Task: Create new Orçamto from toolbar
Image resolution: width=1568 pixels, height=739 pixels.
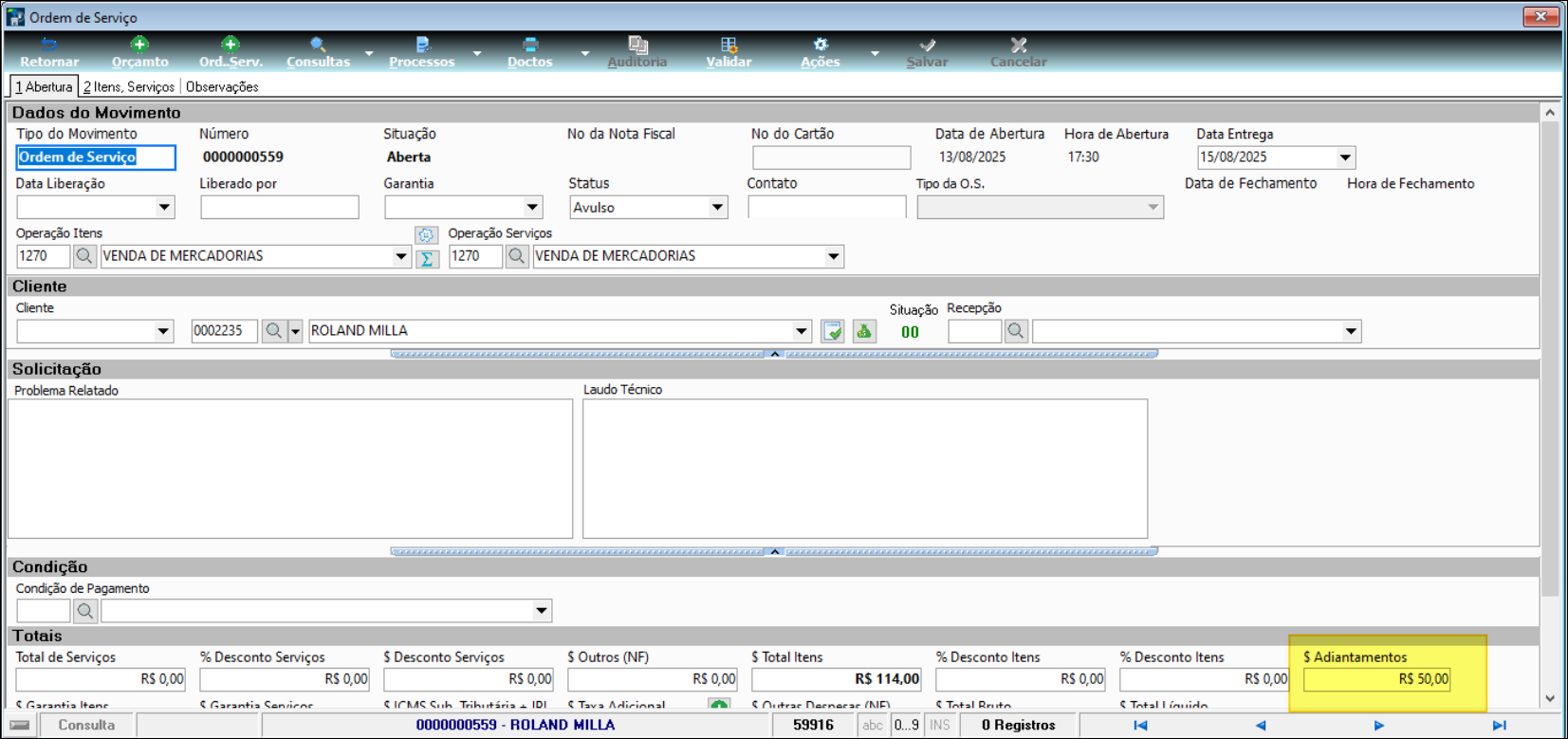Action: coord(139,52)
